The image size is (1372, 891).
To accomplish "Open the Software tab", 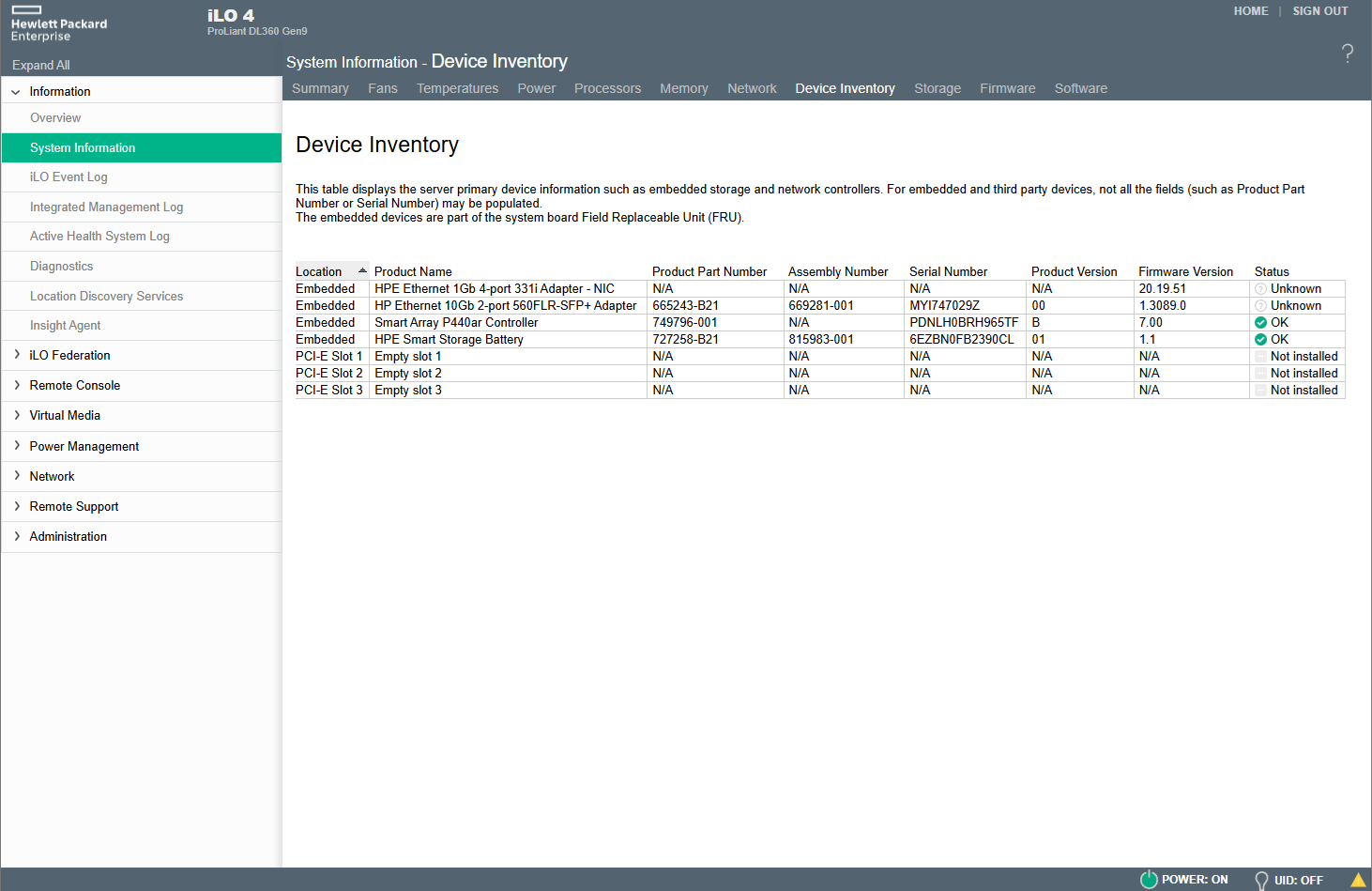I will click(x=1081, y=88).
